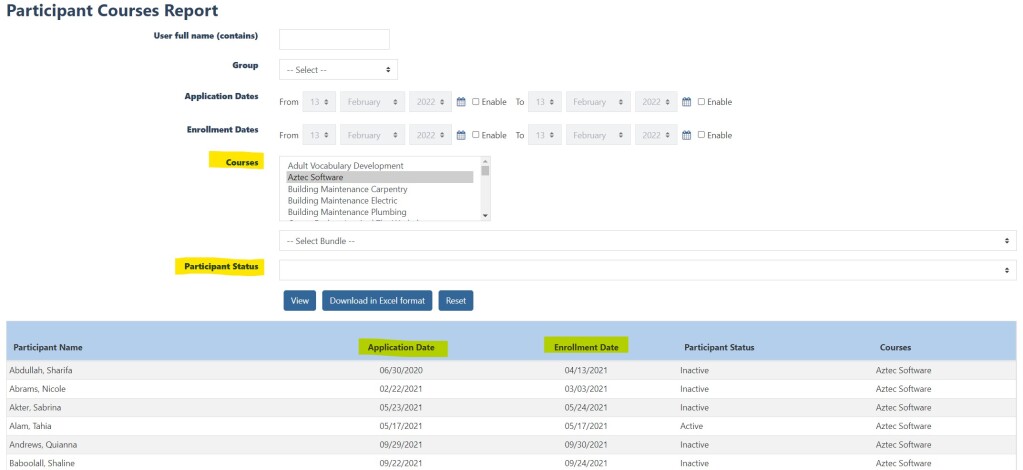Download report in Excel format

pyautogui.click(x=377, y=300)
